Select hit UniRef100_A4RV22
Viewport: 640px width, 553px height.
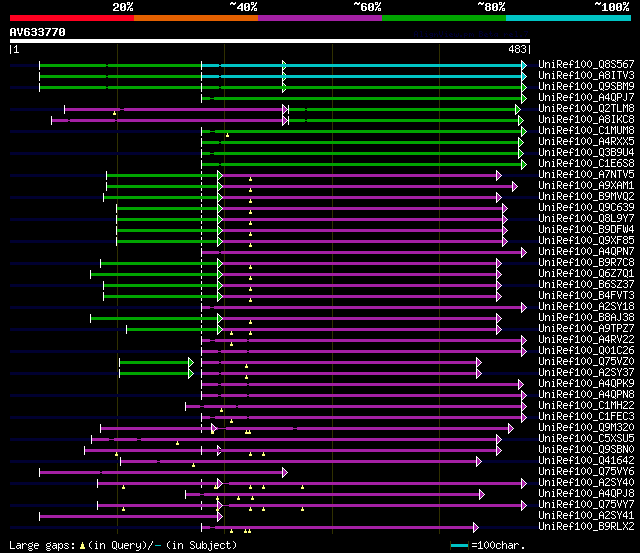click(x=586, y=340)
